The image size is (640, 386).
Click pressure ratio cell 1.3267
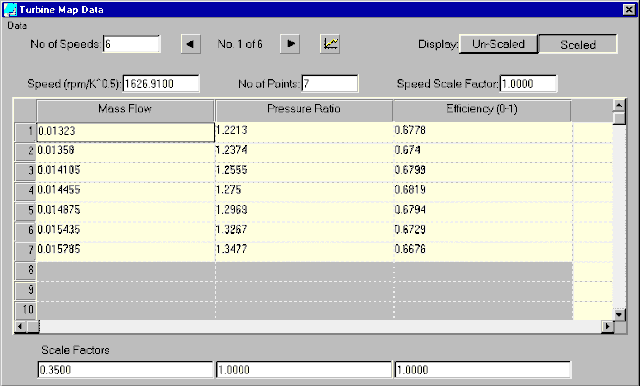[x=304, y=231]
